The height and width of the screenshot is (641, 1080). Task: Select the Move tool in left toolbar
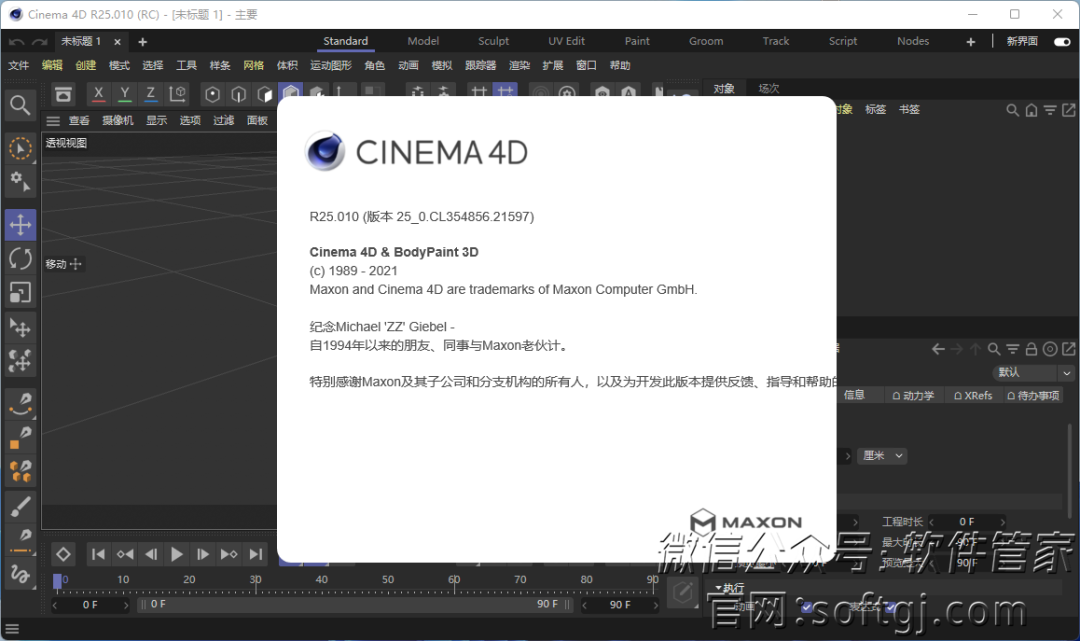pyautogui.click(x=20, y=225)
